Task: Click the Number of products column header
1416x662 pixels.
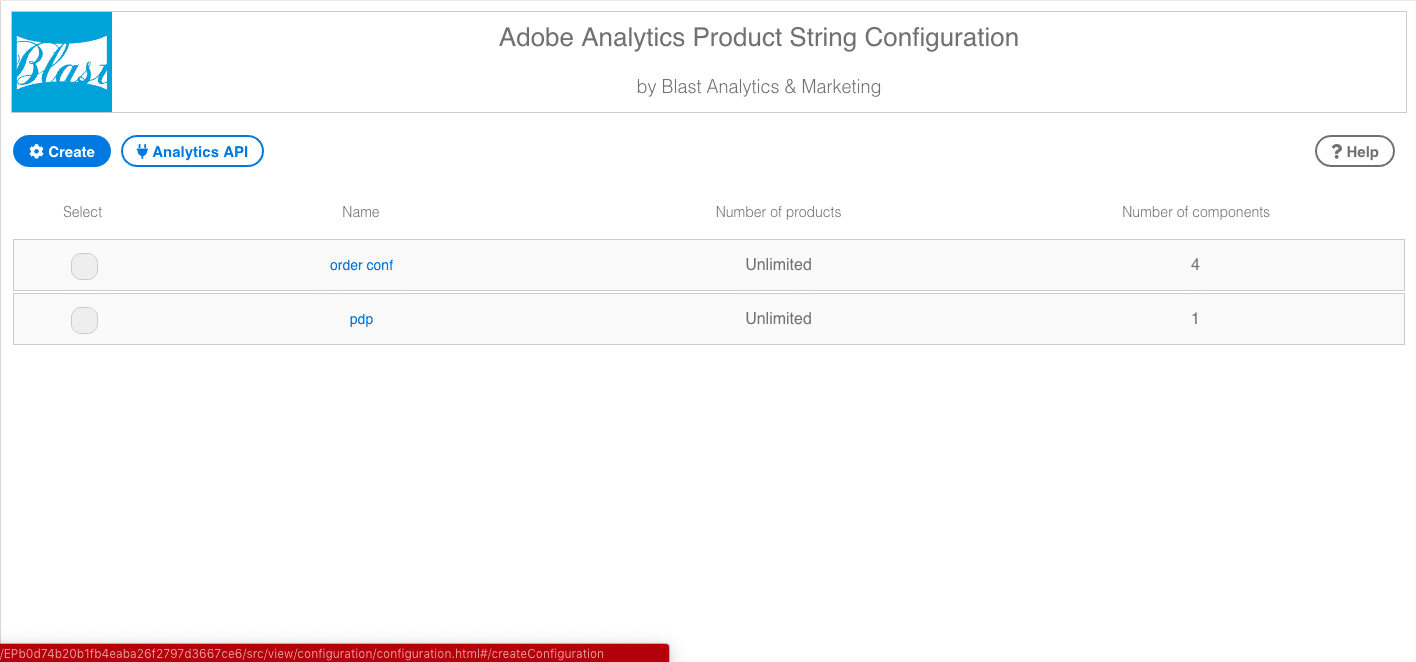Action: pos(778,212)
